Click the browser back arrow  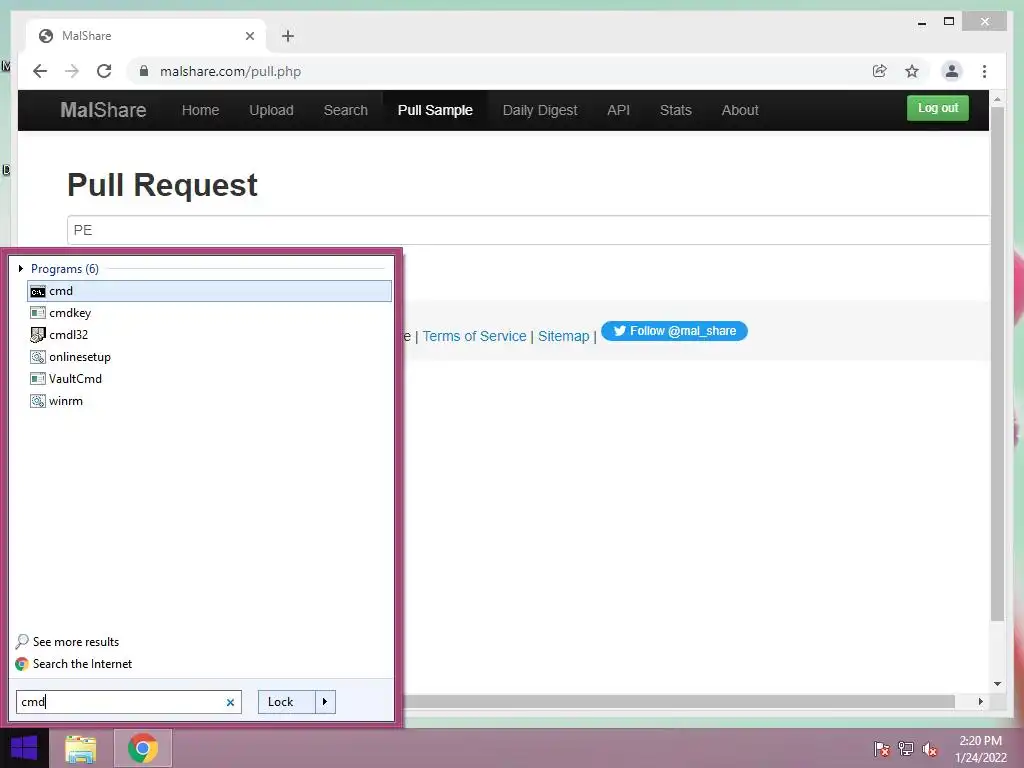point(40,71)
